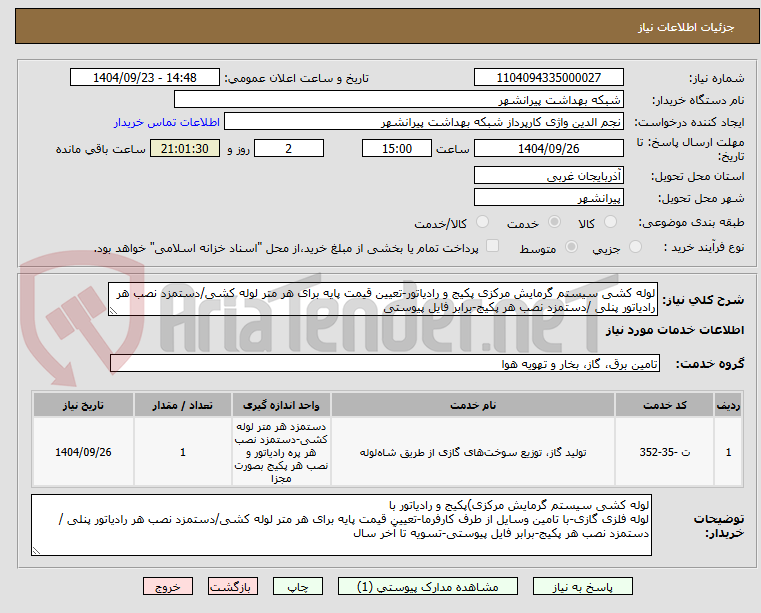Screen dimensions: 761x613
Task: Click the کد خدمت column header
Action: [664, 405]
